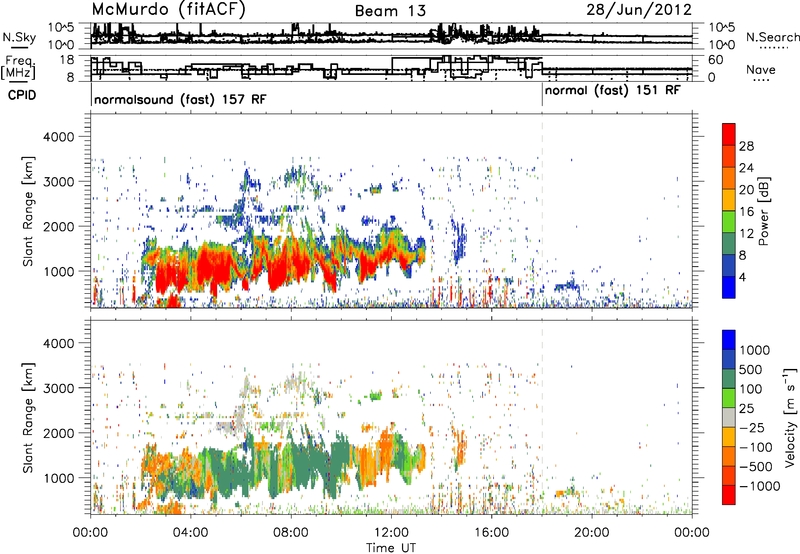Image resolution: width=800 pixels, height=554 pixels.
Task: Pick the red bottom segment of Velocity colorbar
Action: coord(729,495)
